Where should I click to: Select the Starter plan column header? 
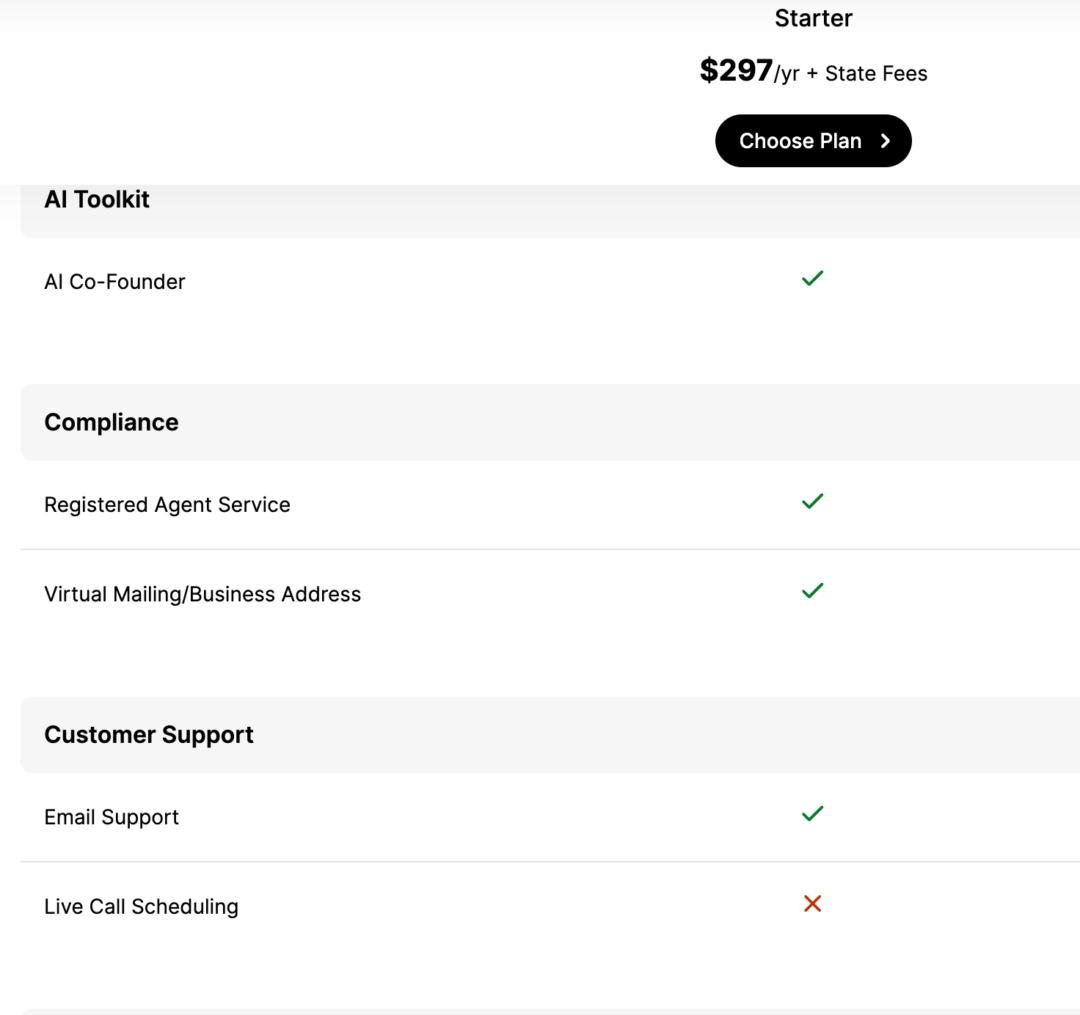tap(813, 18)
